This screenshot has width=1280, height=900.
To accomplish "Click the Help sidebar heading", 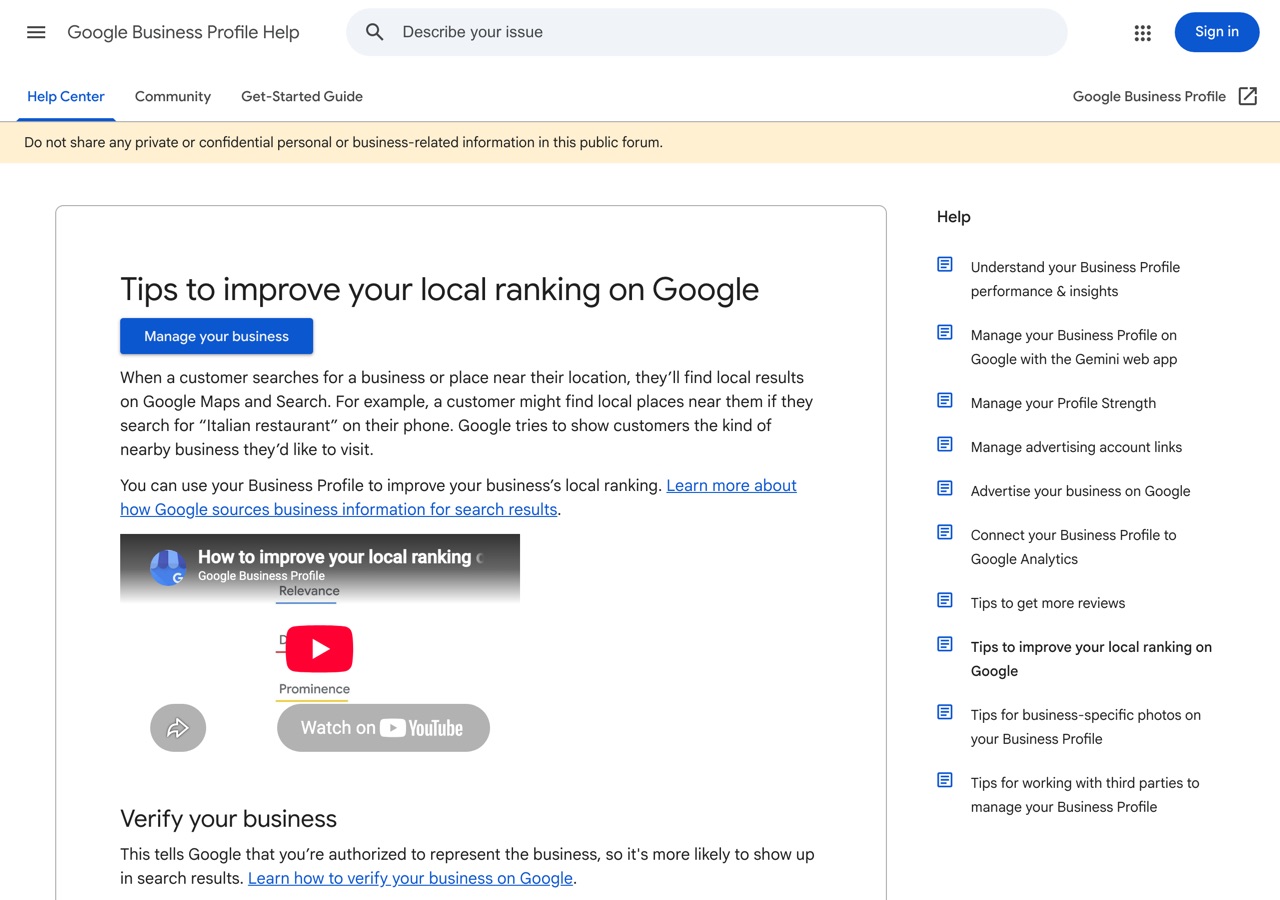I will (x=954, y=217).
